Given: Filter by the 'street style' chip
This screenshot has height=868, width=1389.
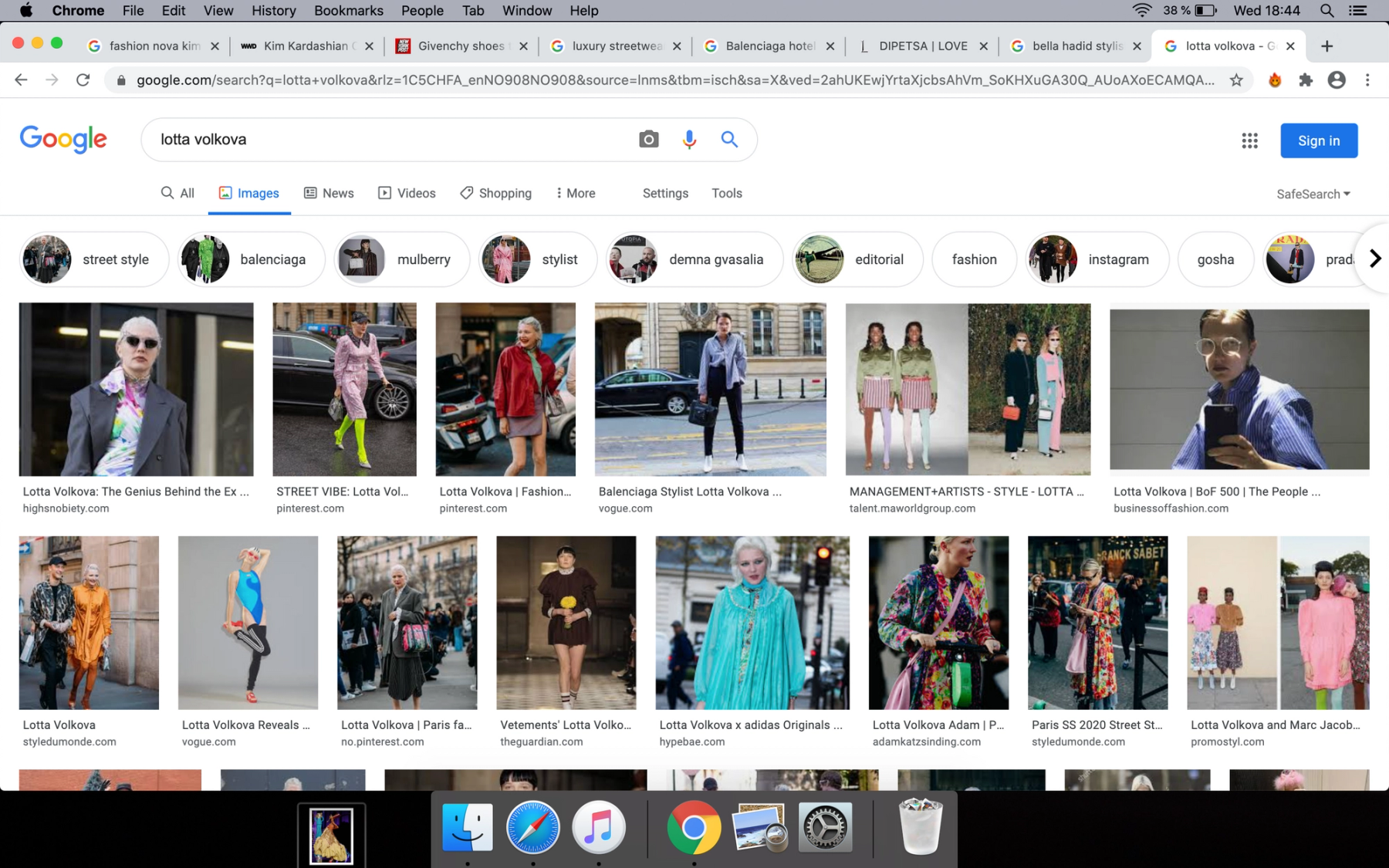Looking at the screenshot, I should coord(94,259).
